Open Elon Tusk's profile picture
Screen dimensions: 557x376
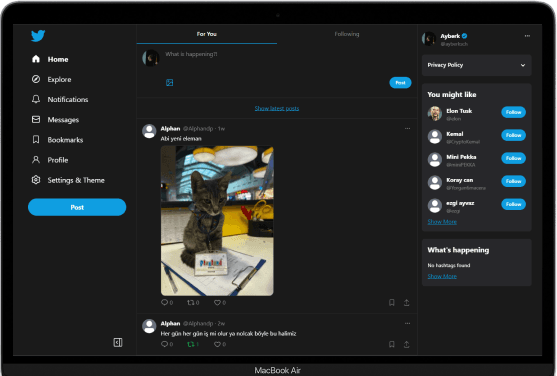[x=434, y=113]
